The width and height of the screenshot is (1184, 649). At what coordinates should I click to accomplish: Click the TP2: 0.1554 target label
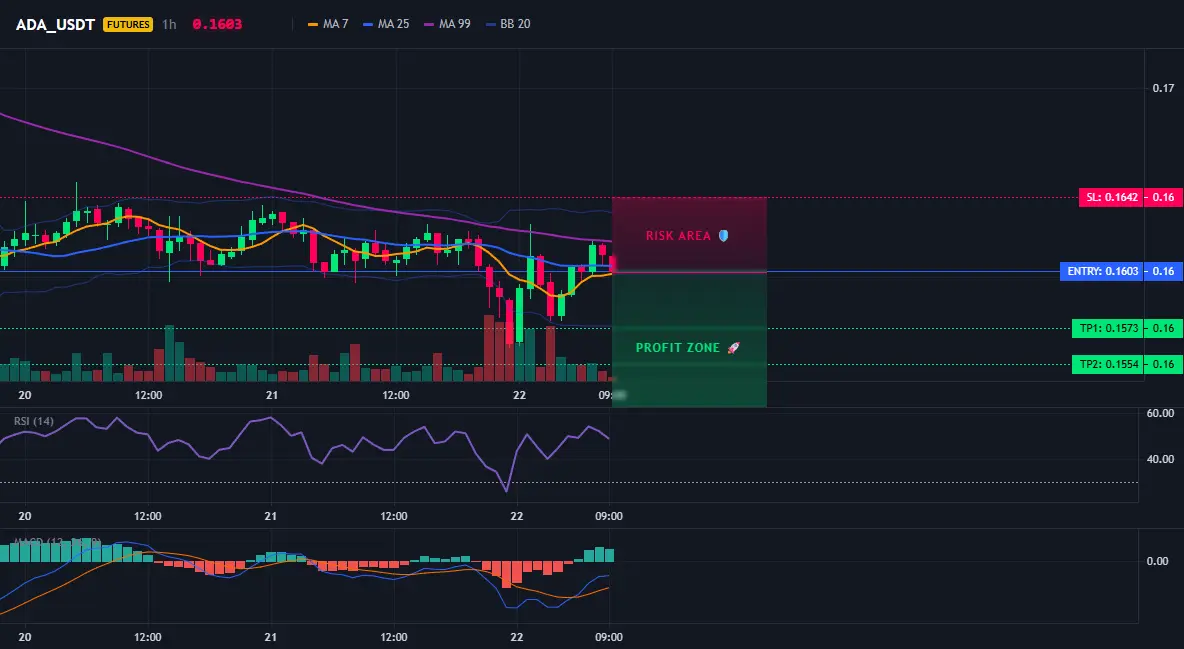coord(1108,364)
